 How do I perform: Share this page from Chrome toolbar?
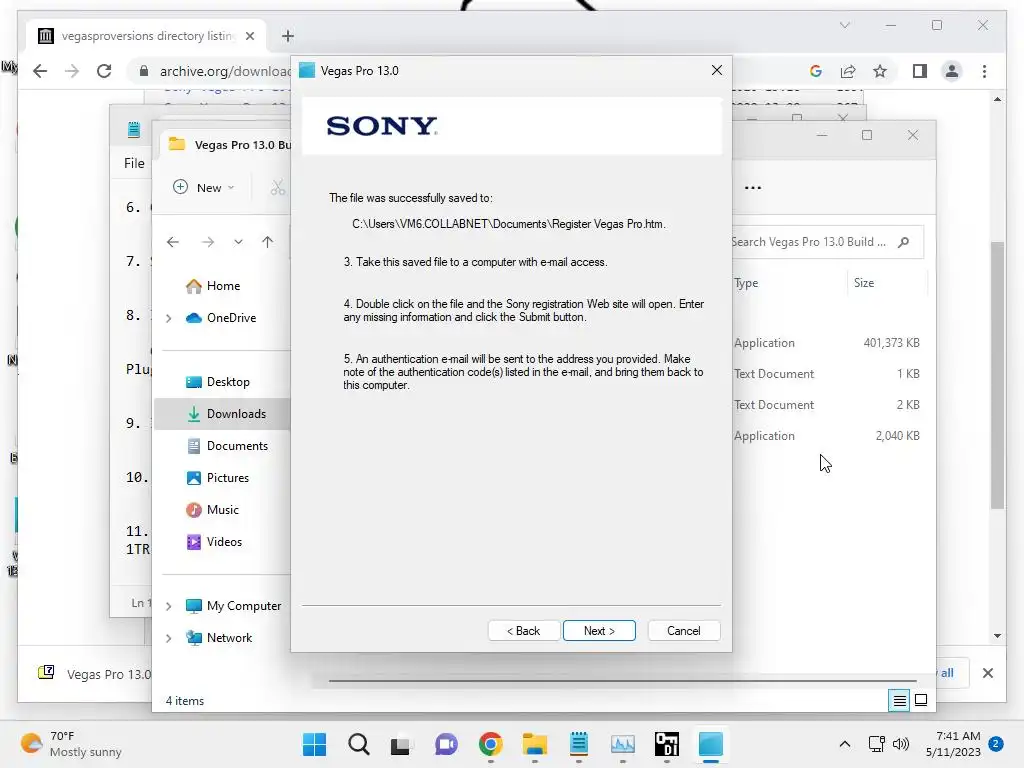point(848,71)
